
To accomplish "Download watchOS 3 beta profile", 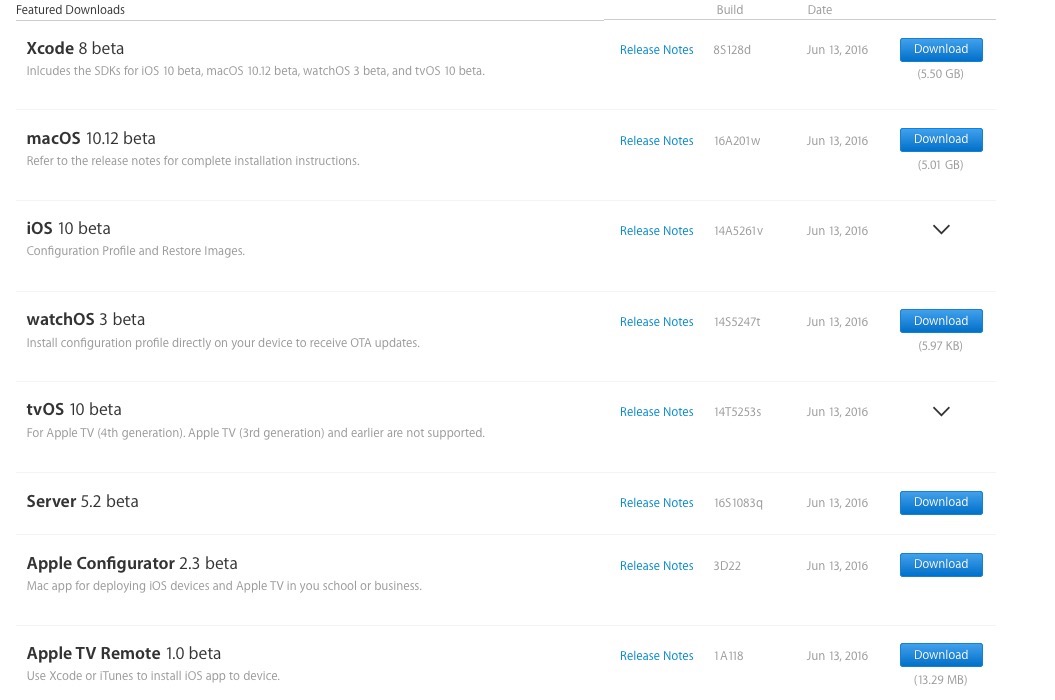I will coord(941,321).
